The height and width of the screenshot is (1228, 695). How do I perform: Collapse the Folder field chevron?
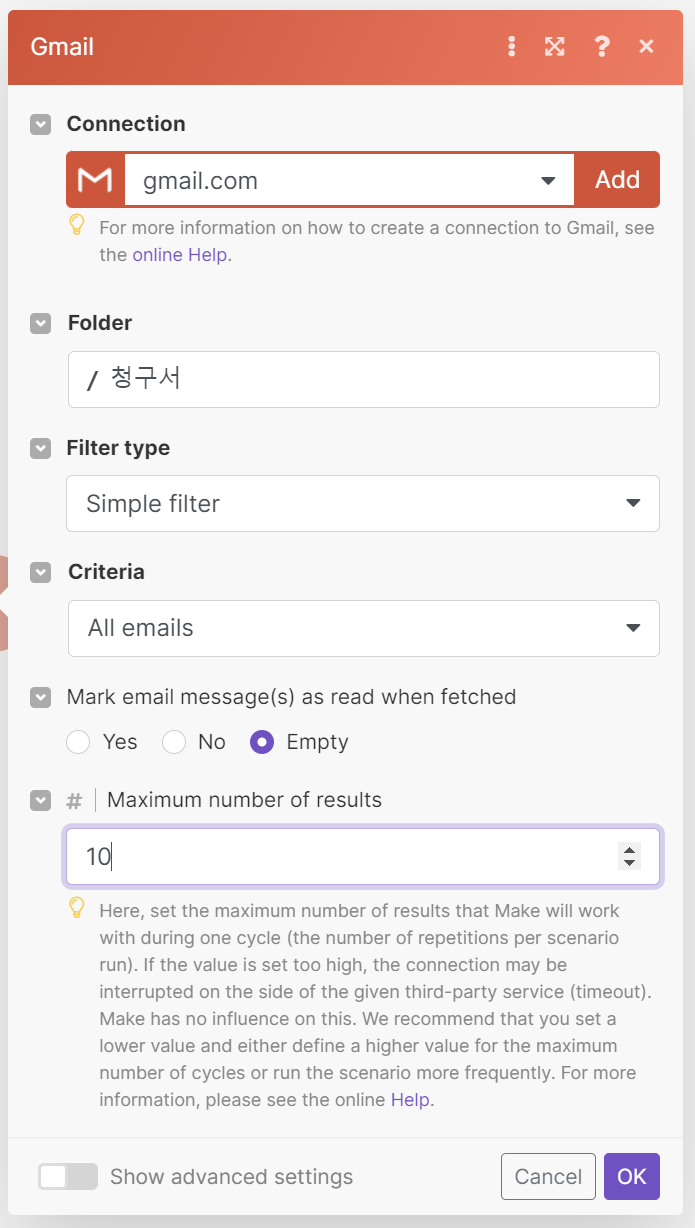(40, 323)
